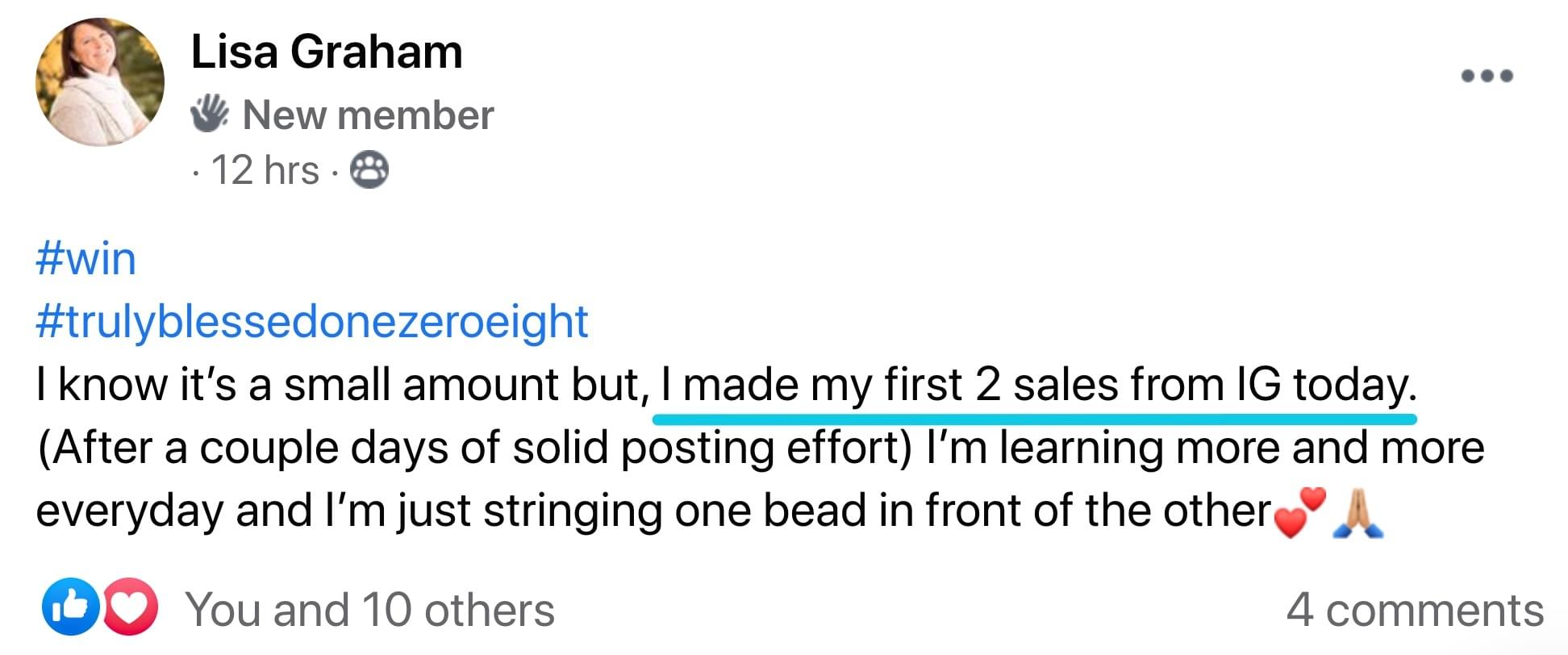
Task: Click the teal underline highlight
Action: [1034, 419]
